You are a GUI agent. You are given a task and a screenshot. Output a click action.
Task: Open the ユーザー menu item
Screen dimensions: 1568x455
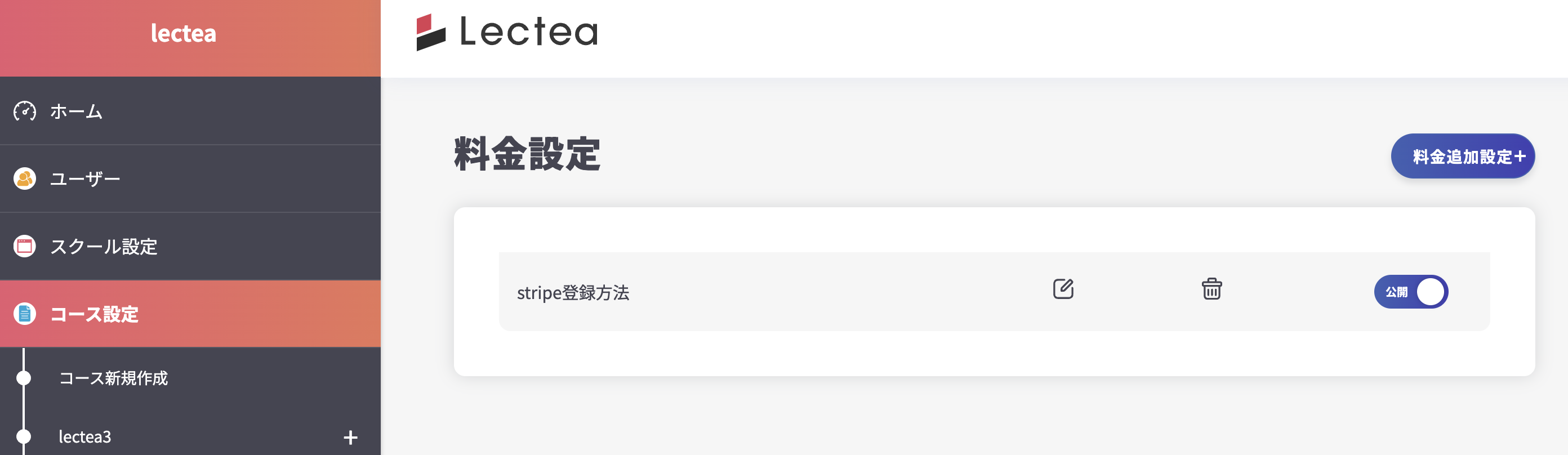click(85, 179)
